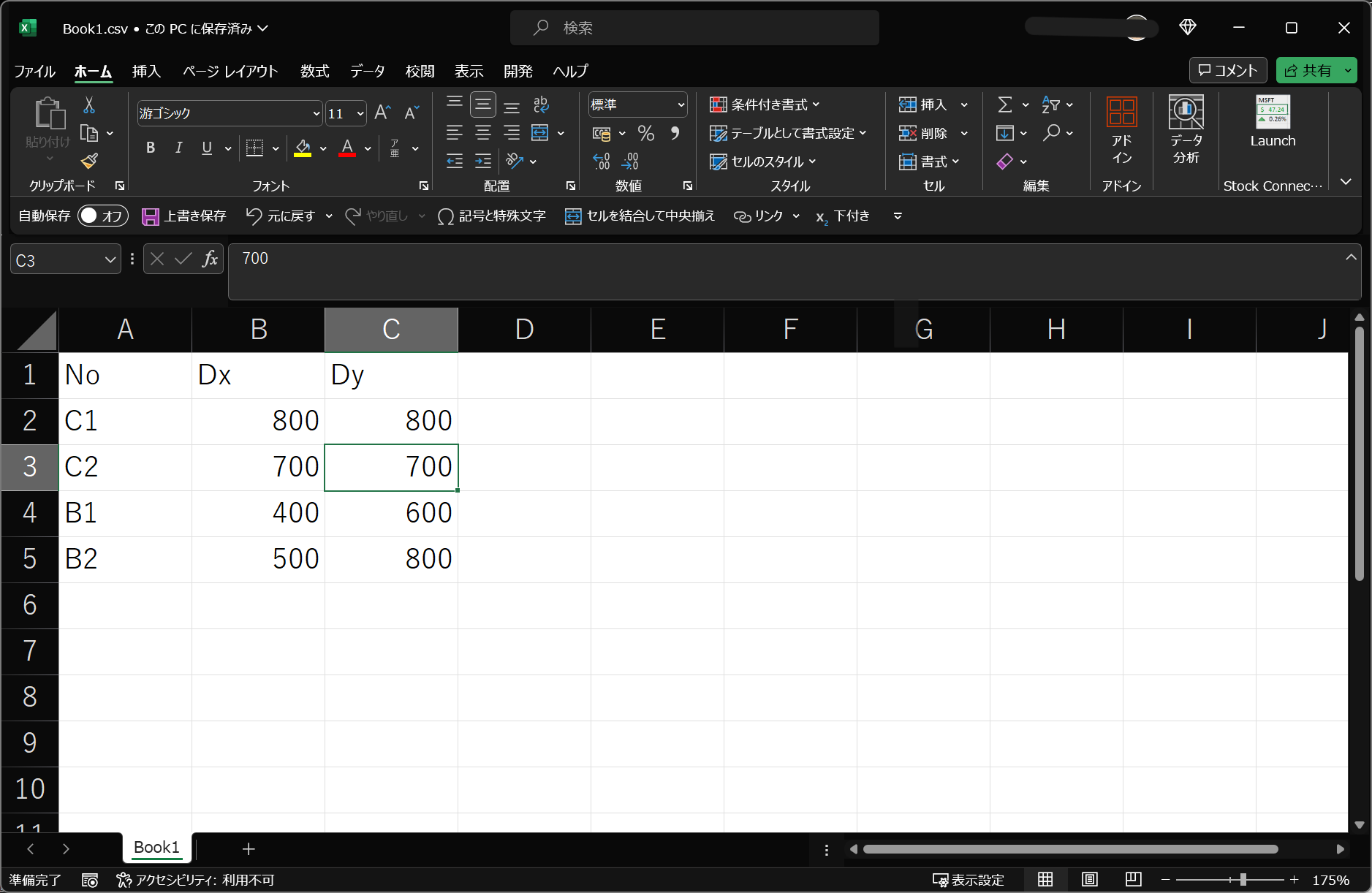
Task: Open the Data Analysis add-in
Action: [1186, 129]
